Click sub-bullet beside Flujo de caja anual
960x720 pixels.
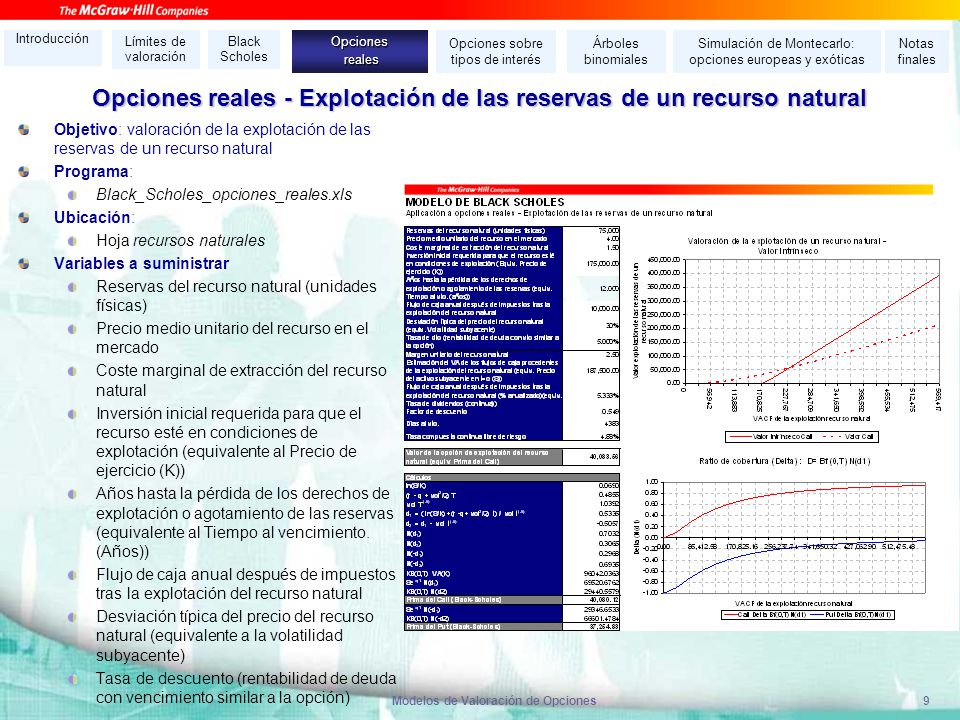point(72,575)
